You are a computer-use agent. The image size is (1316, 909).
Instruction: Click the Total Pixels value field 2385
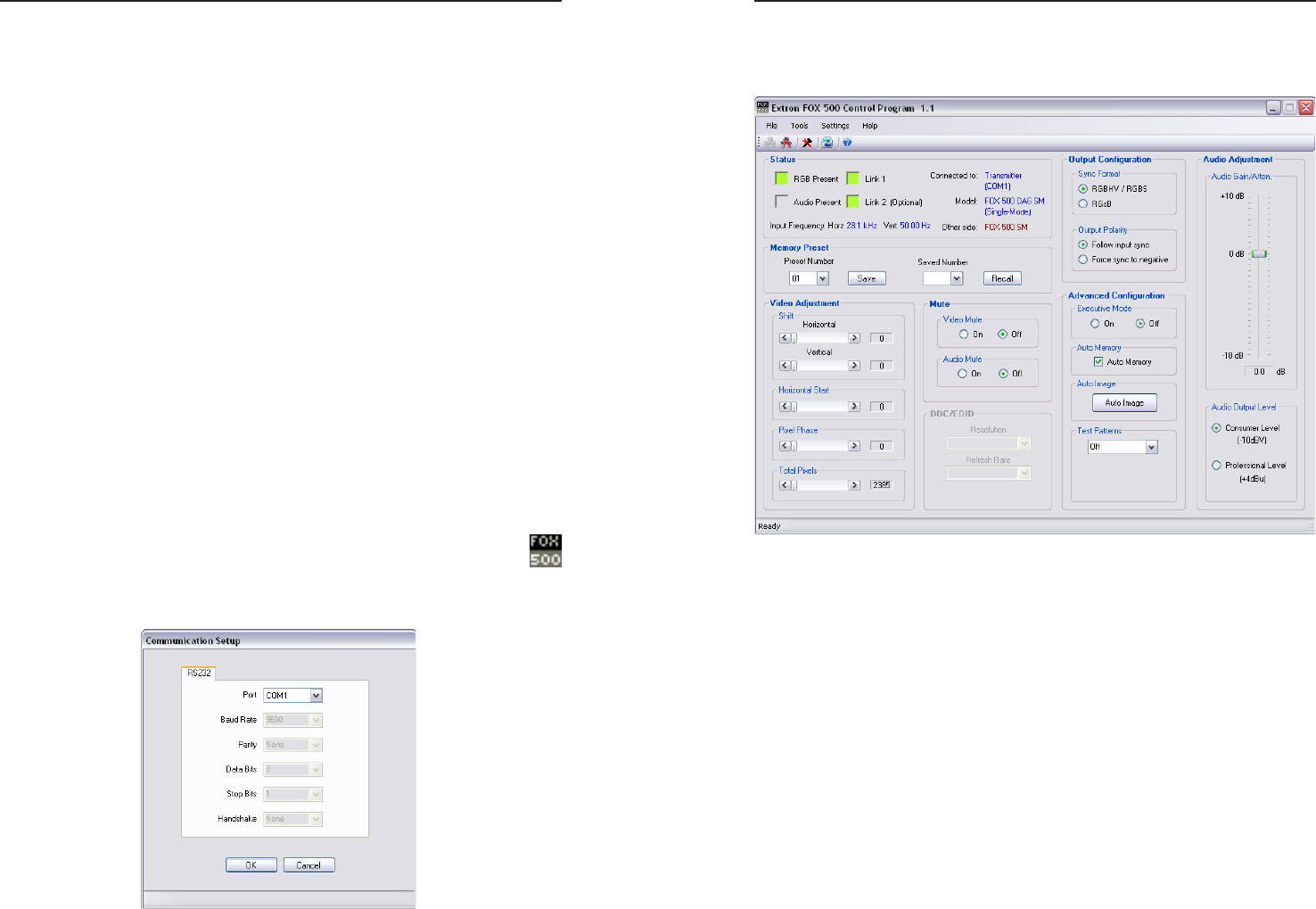882,485
